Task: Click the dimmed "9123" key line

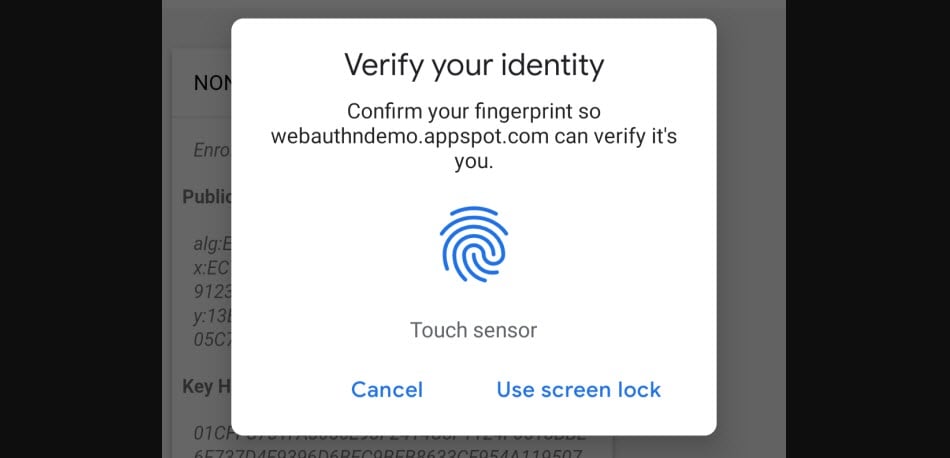Action: [212, 290]
